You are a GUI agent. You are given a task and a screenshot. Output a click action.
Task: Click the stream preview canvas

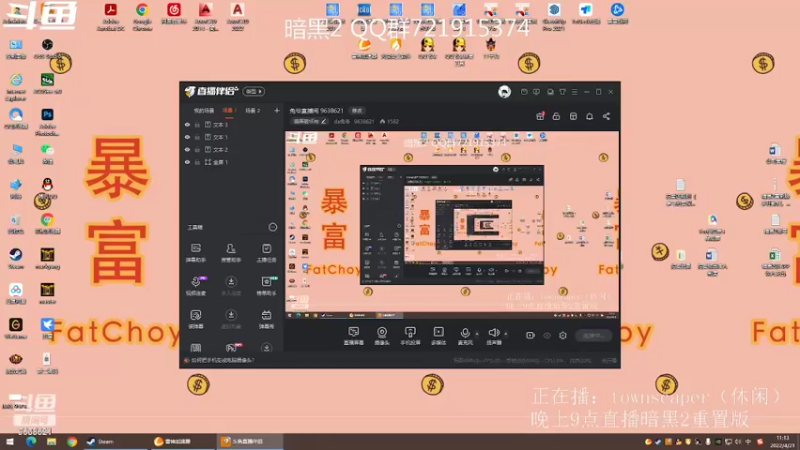[452, 226]
